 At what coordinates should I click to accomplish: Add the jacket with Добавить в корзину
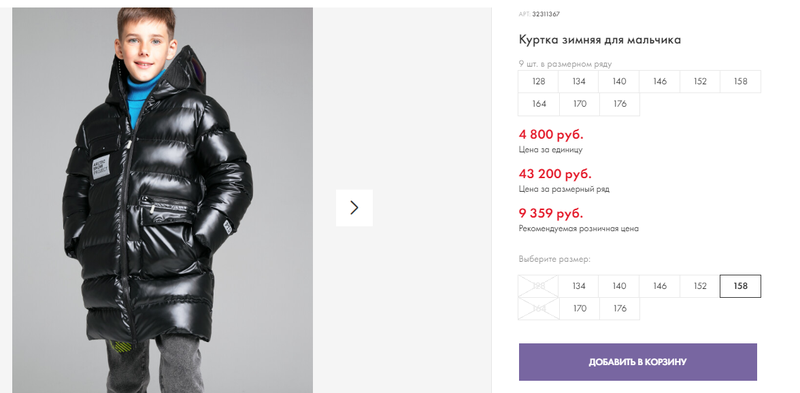[638, 362]
